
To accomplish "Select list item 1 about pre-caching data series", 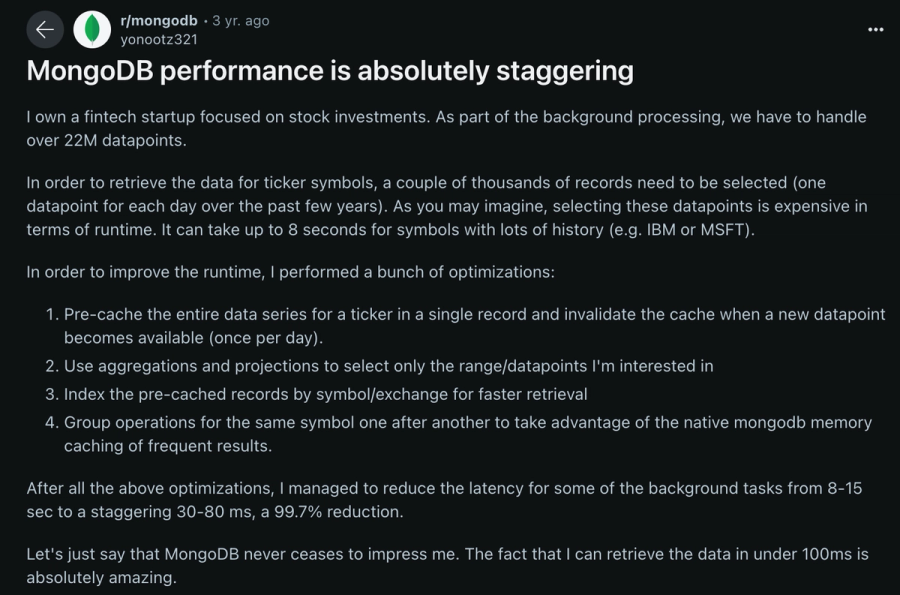I will [474, 325].
